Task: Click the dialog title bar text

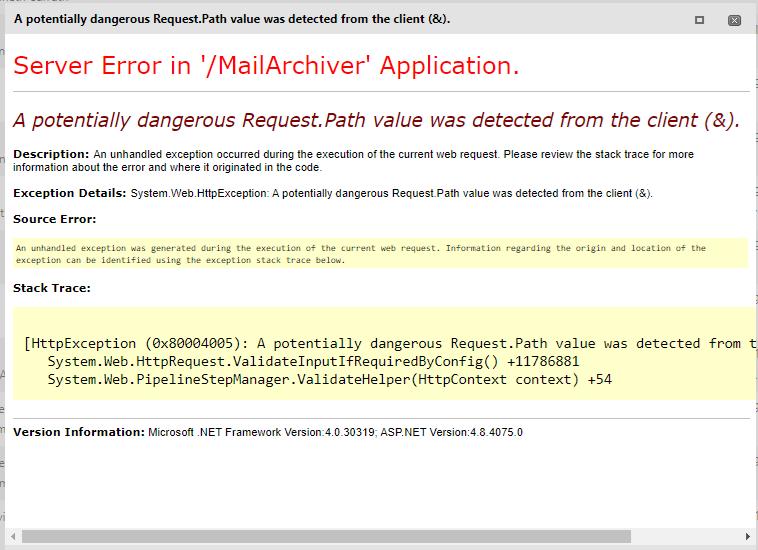Action: (232, 19)
